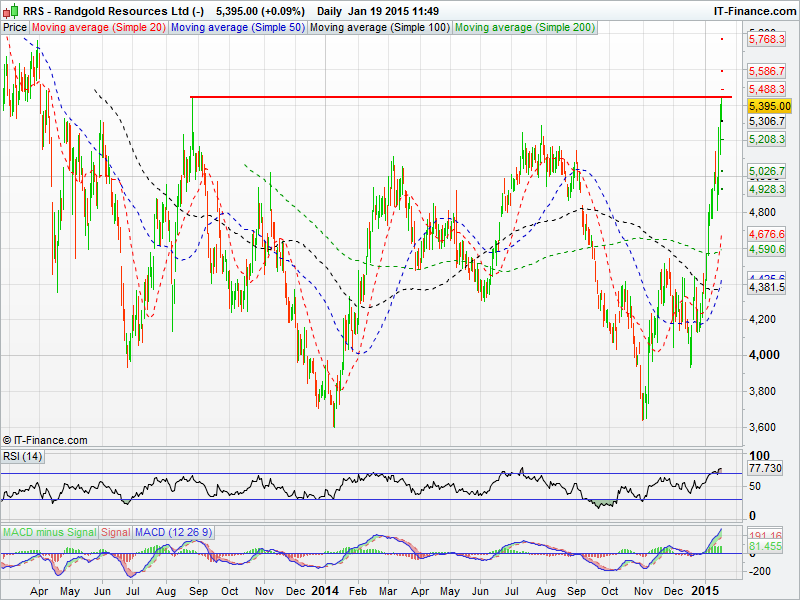Select the Price indicator tab
The width and height of the screenshot is (800, 600).
(15, 28)
